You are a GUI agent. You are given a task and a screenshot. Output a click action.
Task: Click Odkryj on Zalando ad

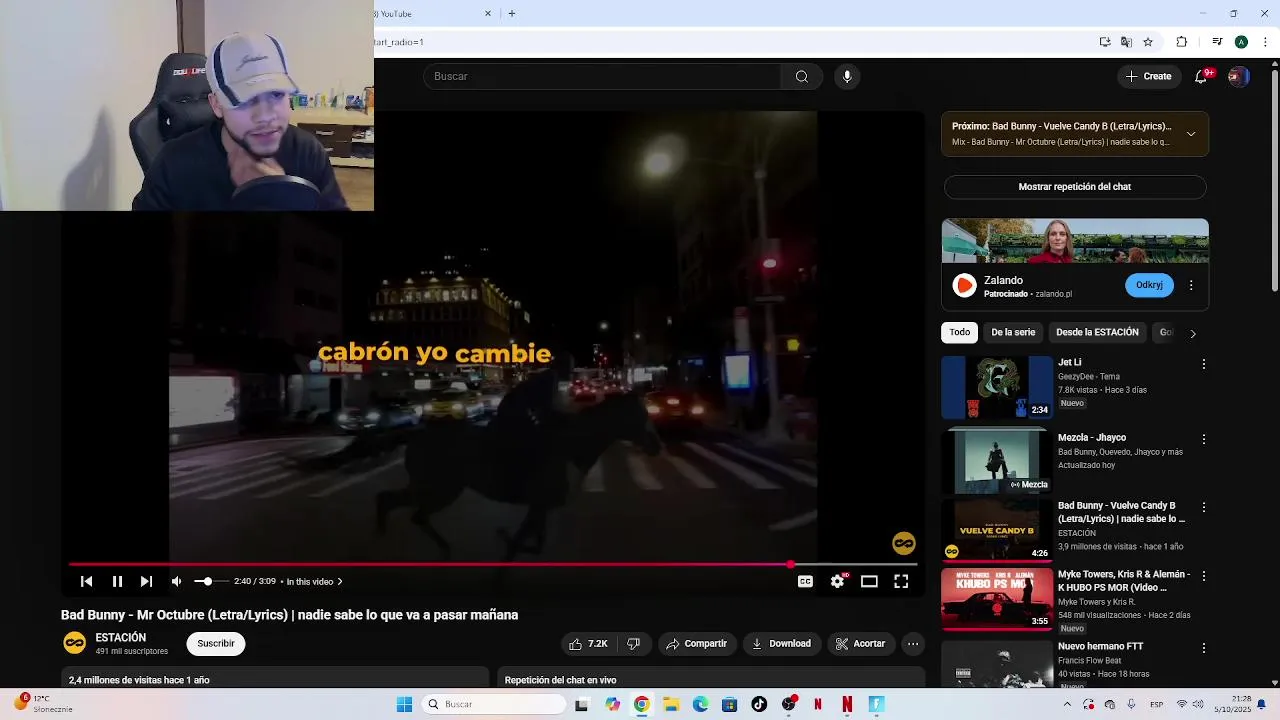click(x=1149, y=285)
